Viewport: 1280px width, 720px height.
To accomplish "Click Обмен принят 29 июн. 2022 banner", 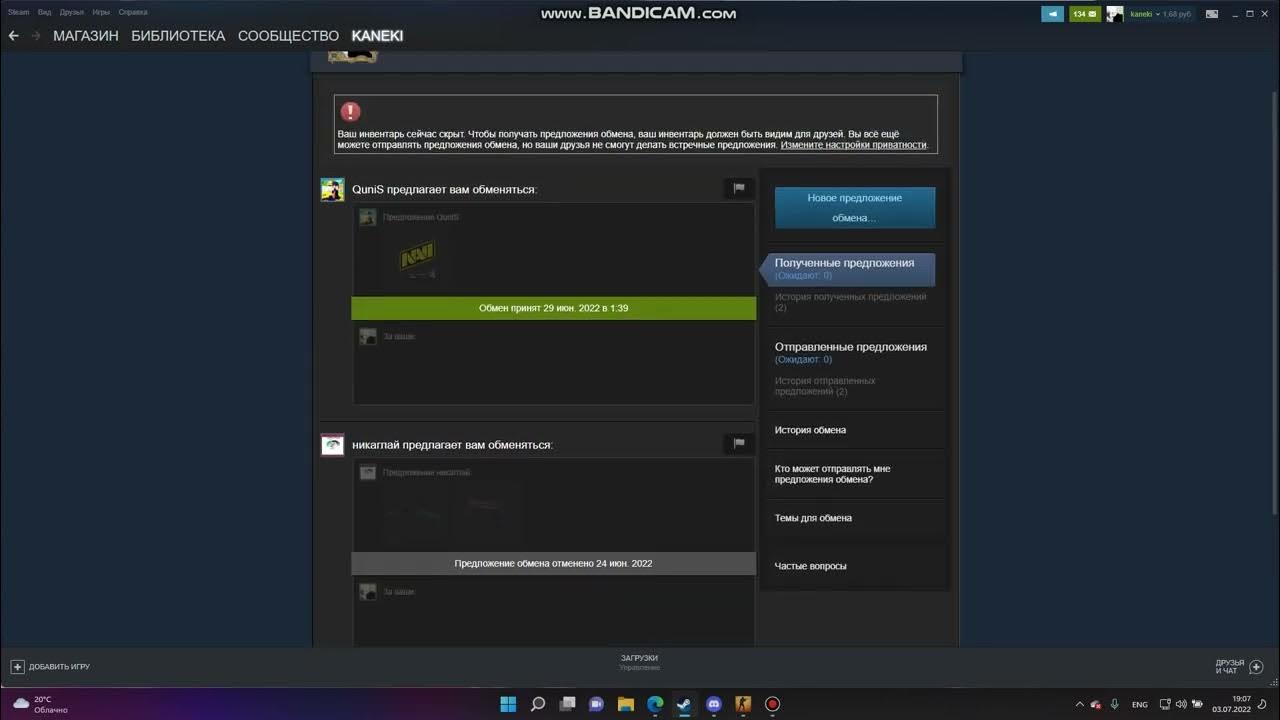I will (553, 308).
